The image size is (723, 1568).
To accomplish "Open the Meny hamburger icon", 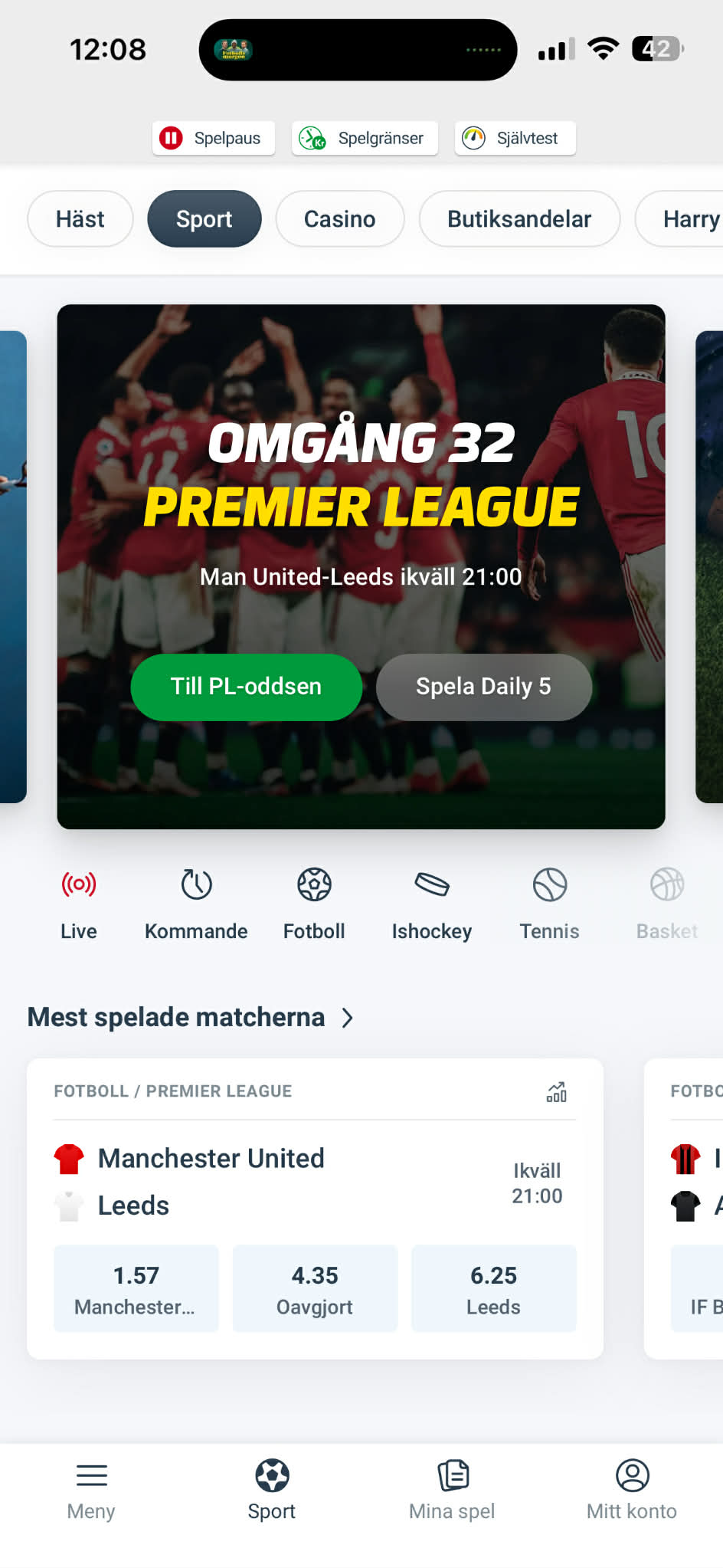I will 91,1475.
